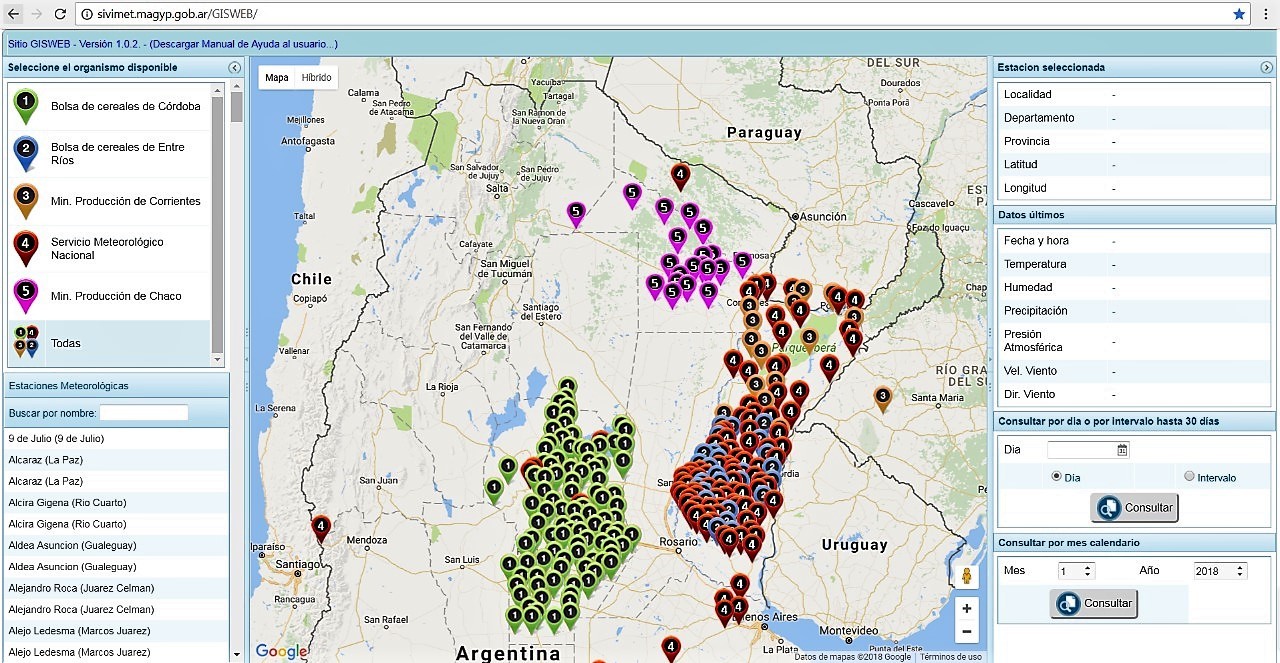
Task: Select Min. Producción de Corrientes orange marker
Action: (26, 200)
